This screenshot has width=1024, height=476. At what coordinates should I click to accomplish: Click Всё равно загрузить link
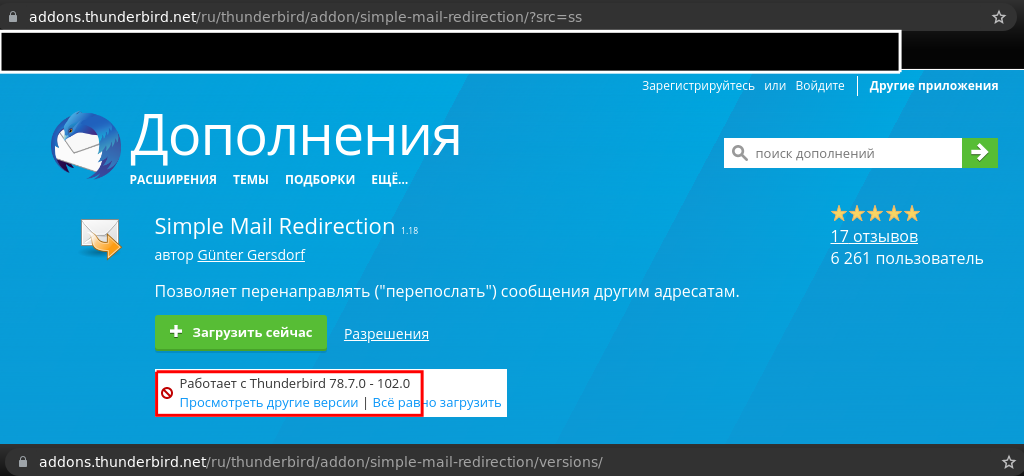437,403
